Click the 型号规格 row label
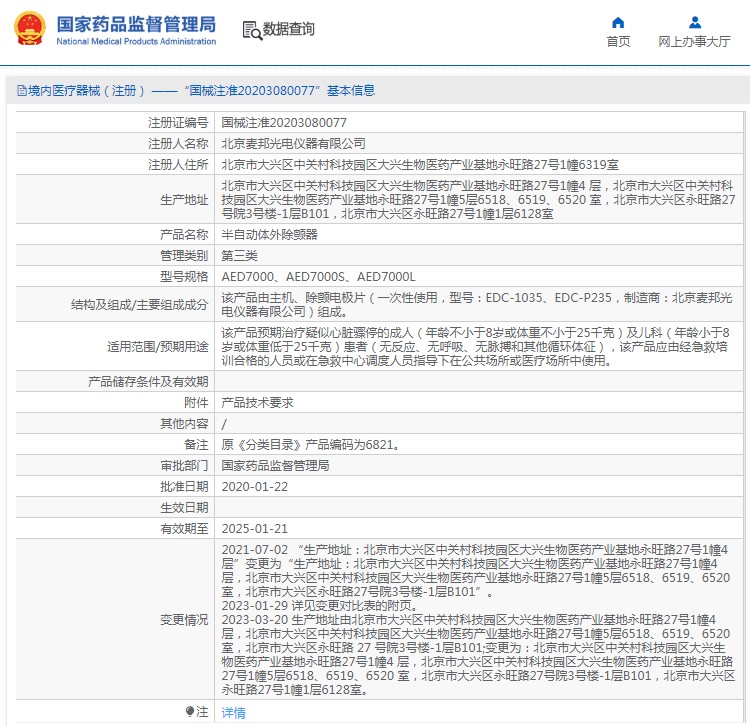Screen dimensions: 750x726 click(184, 276)
